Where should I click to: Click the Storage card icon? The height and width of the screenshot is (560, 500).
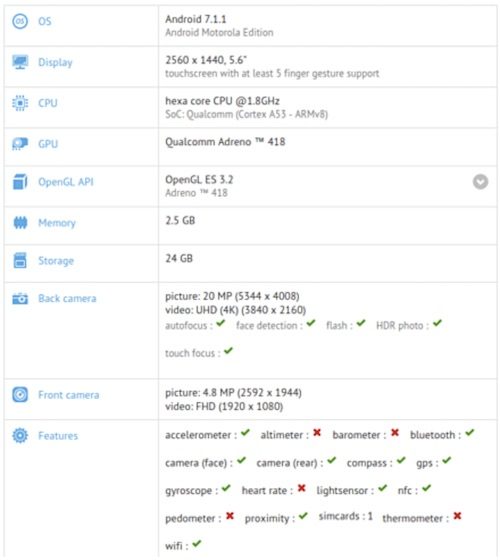[20, 260]
